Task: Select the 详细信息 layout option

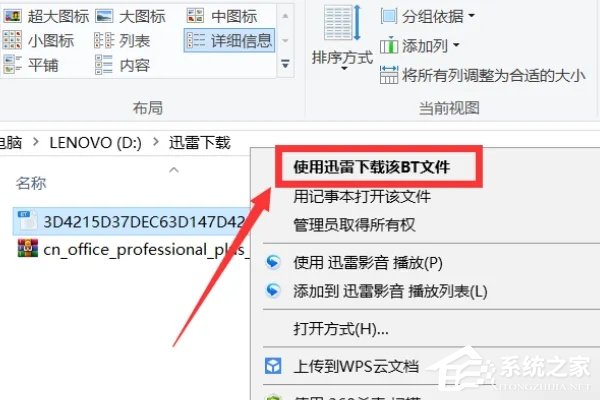Action: click(x=229, y=41)
